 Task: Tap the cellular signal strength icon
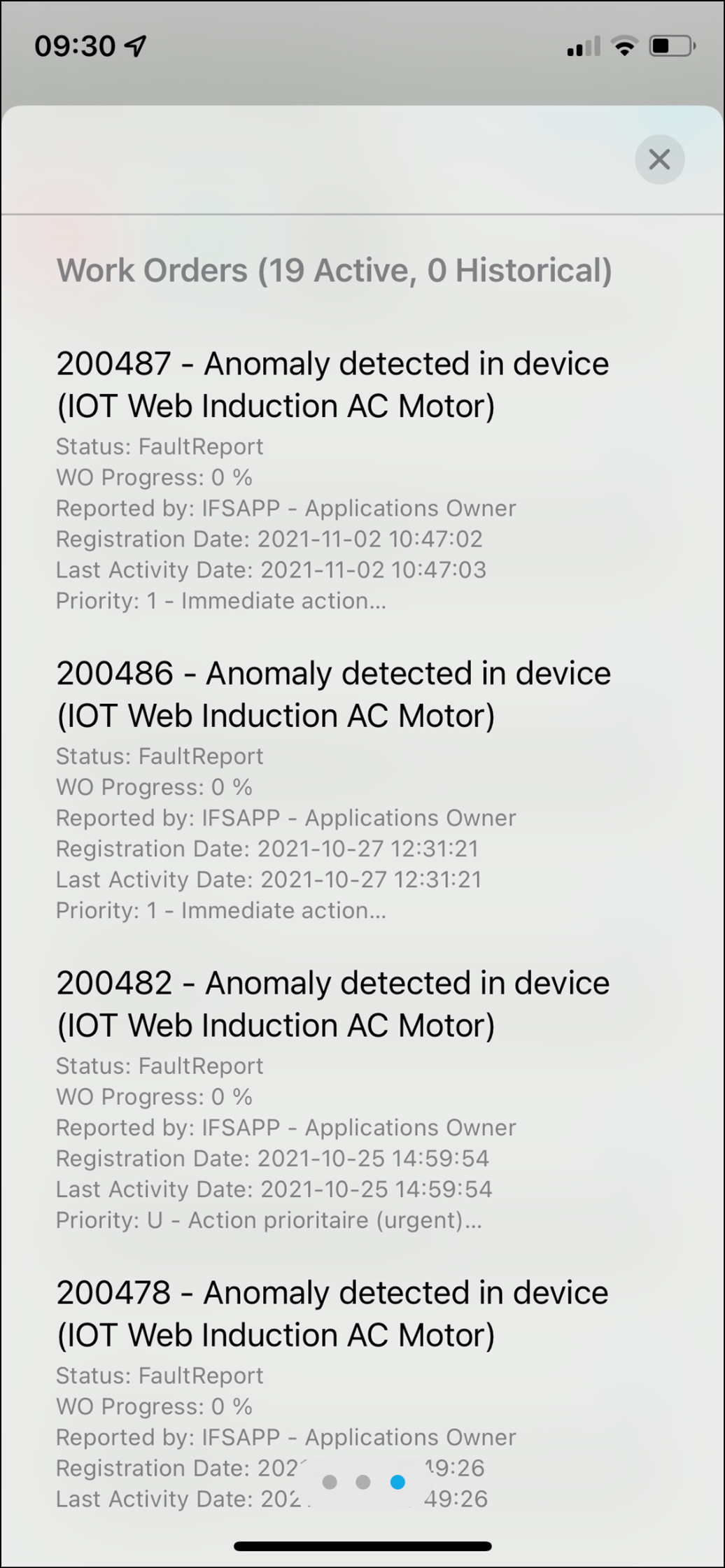(x=583, y=46)
